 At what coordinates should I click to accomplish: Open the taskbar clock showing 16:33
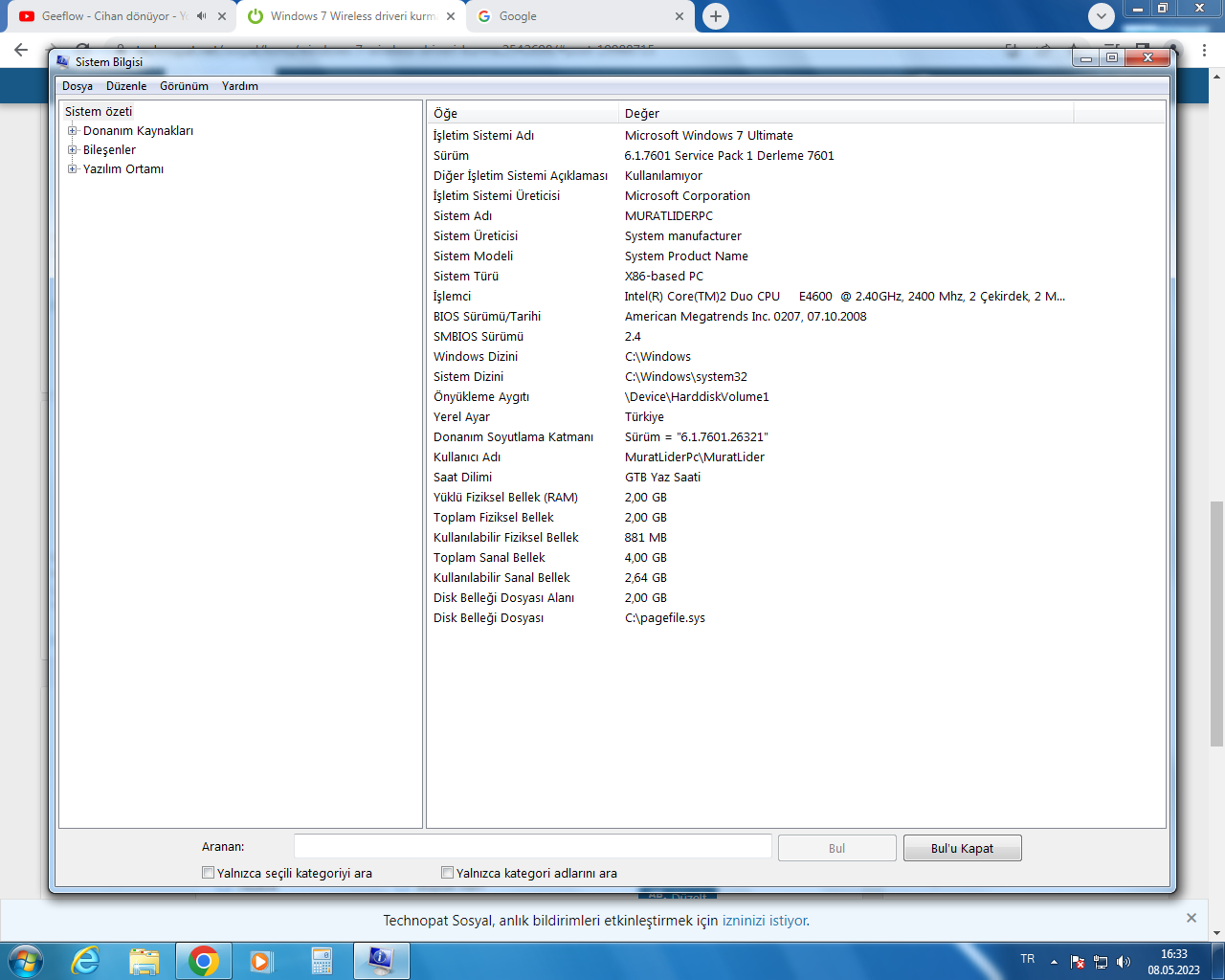click(1174, 962)
